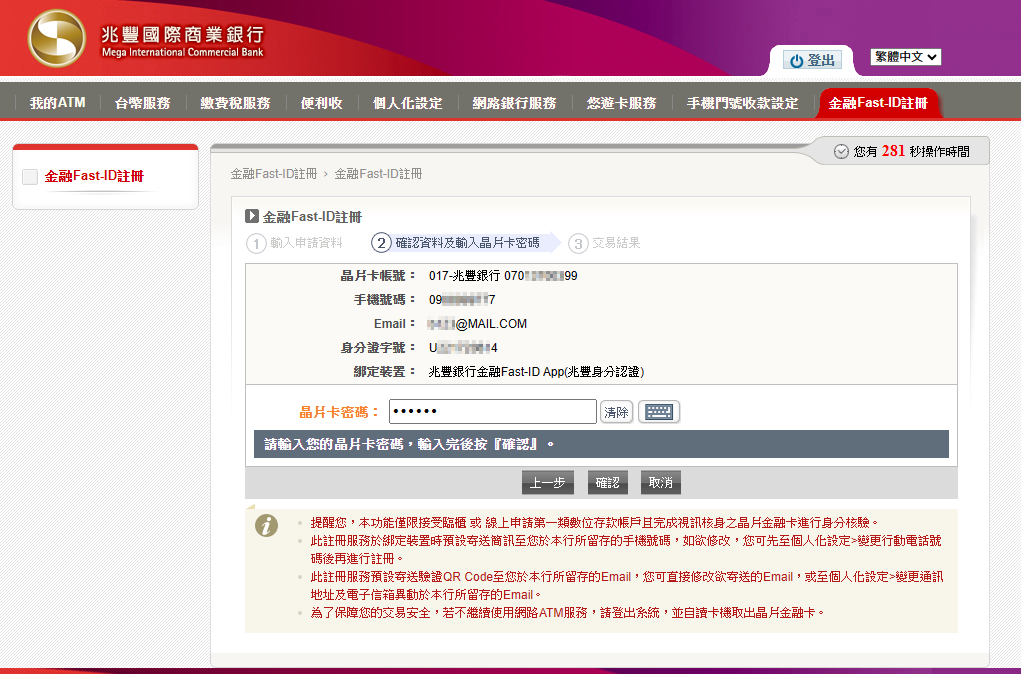Click step 3 交易結果
The image size is (1021, 674).
tap(604, 243)
